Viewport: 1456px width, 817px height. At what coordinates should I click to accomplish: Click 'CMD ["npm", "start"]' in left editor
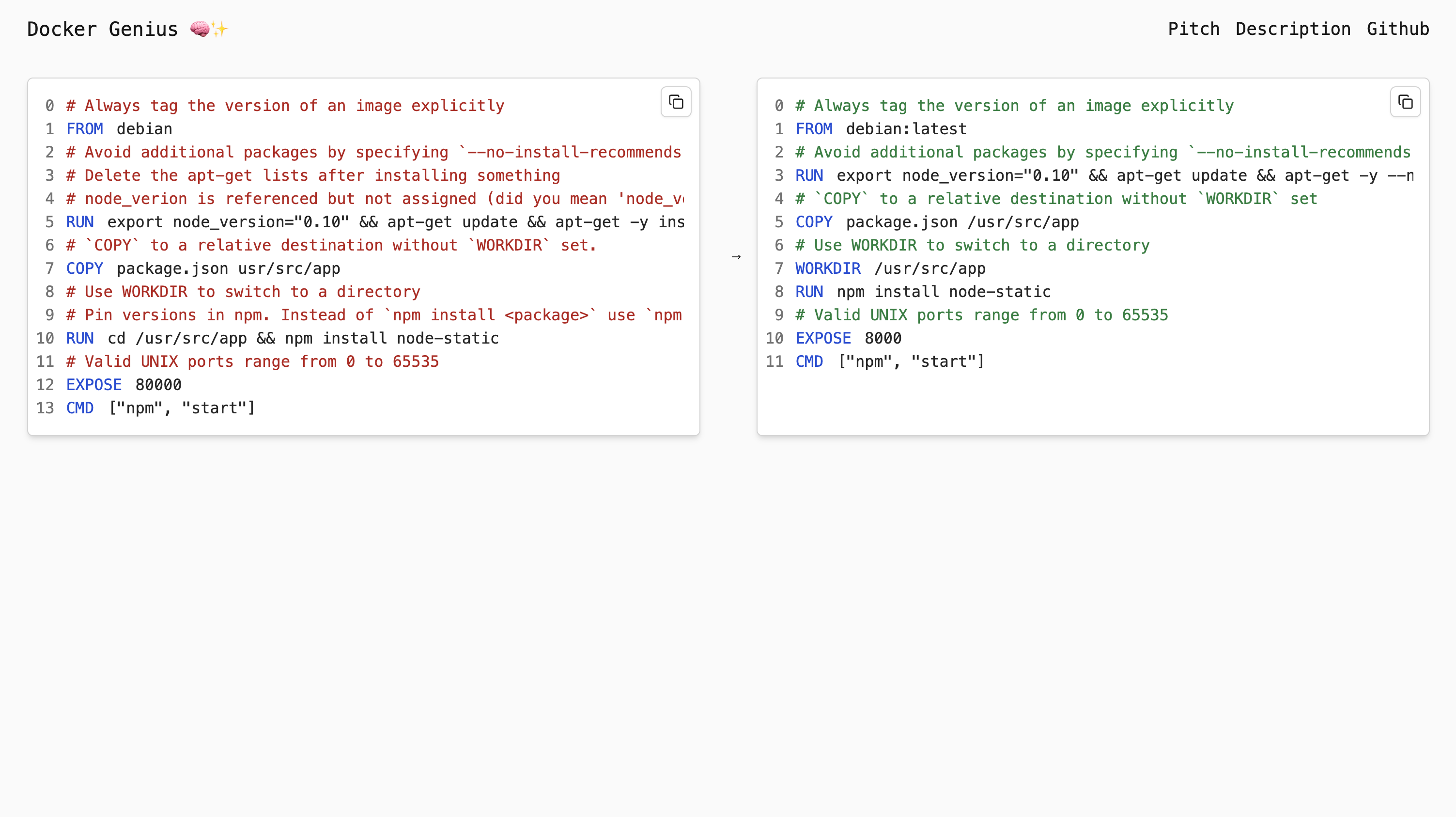click(x=160, y=408)
